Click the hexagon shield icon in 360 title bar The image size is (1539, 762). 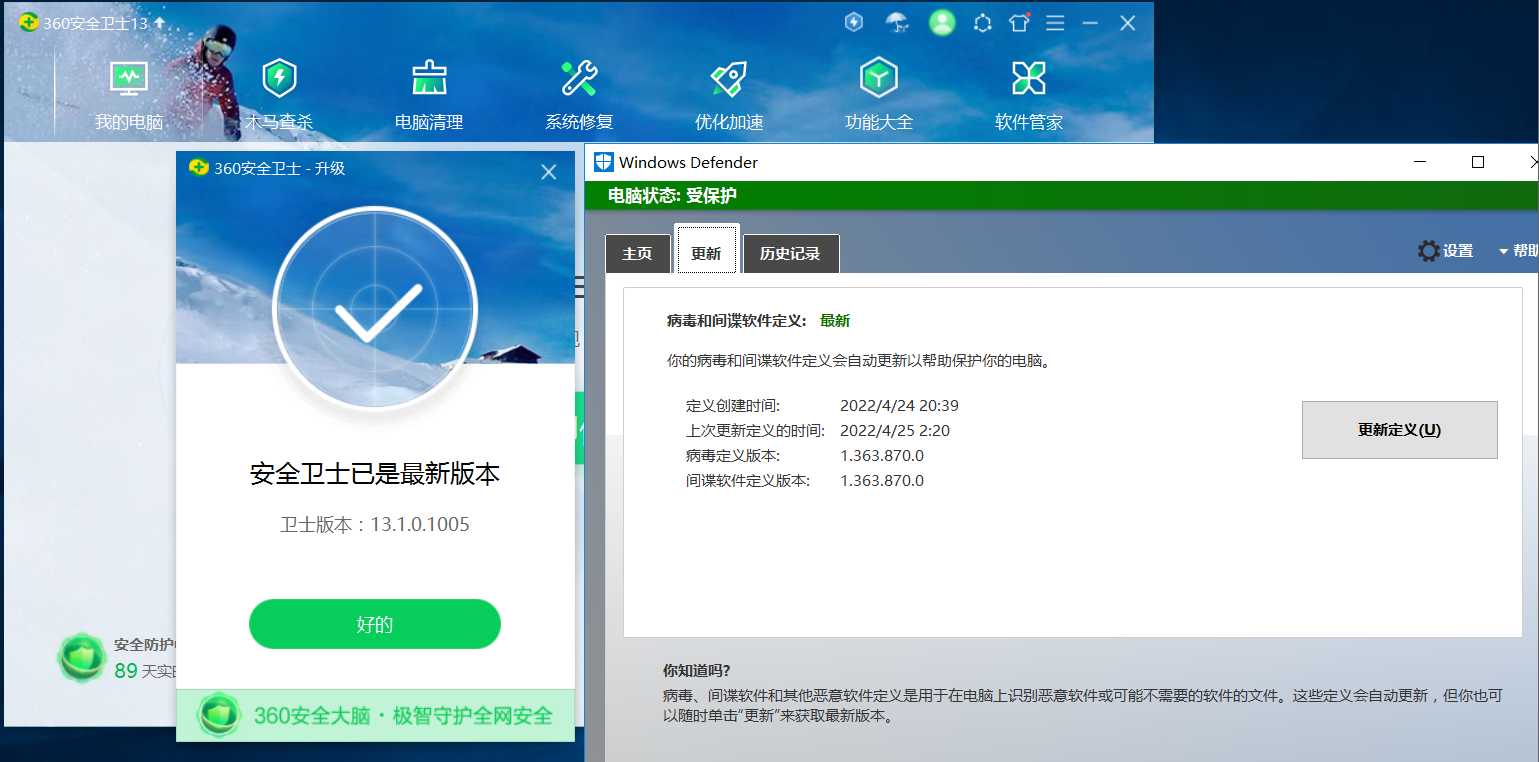coord(854,22)
